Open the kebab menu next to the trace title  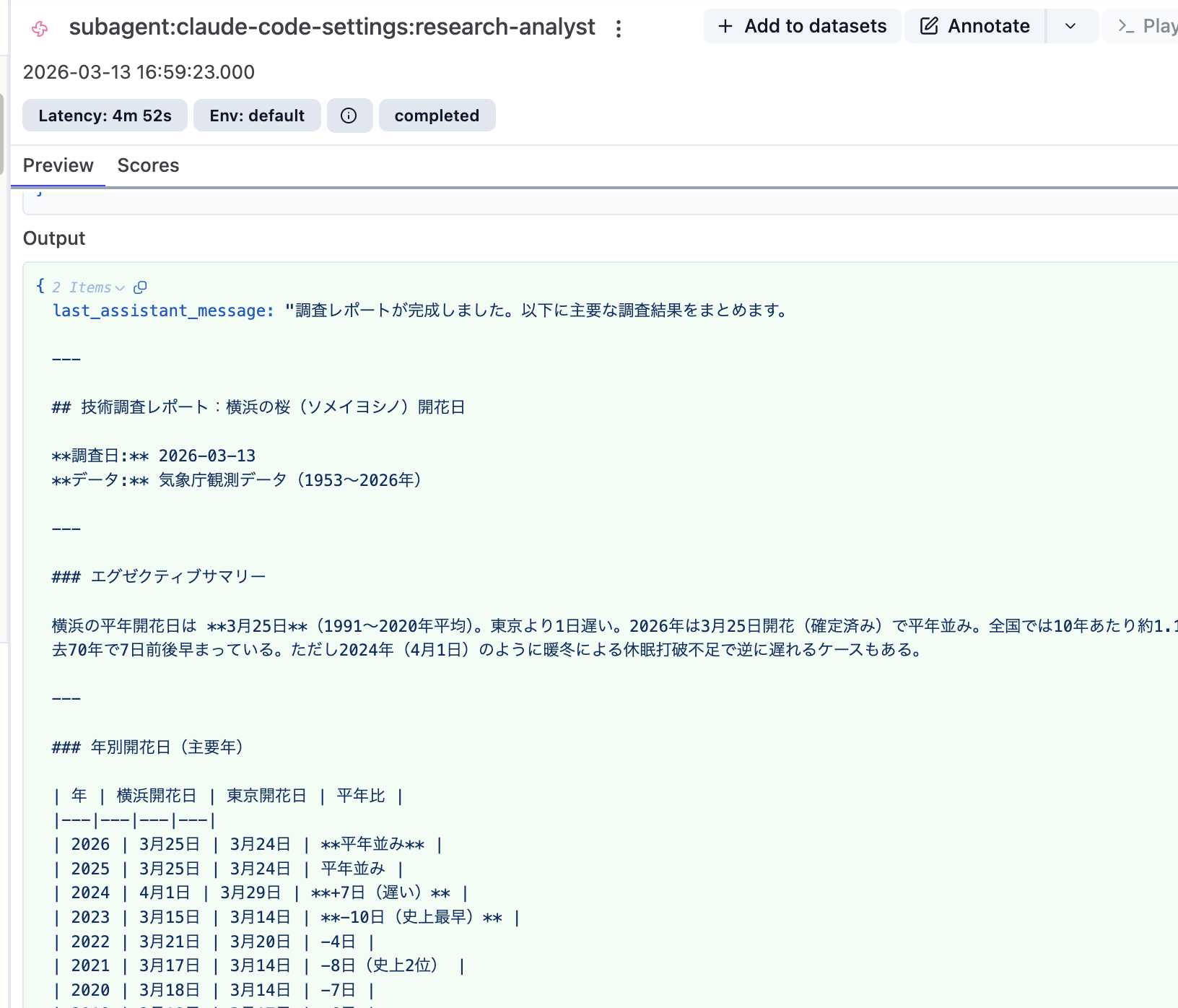point(619,27)
